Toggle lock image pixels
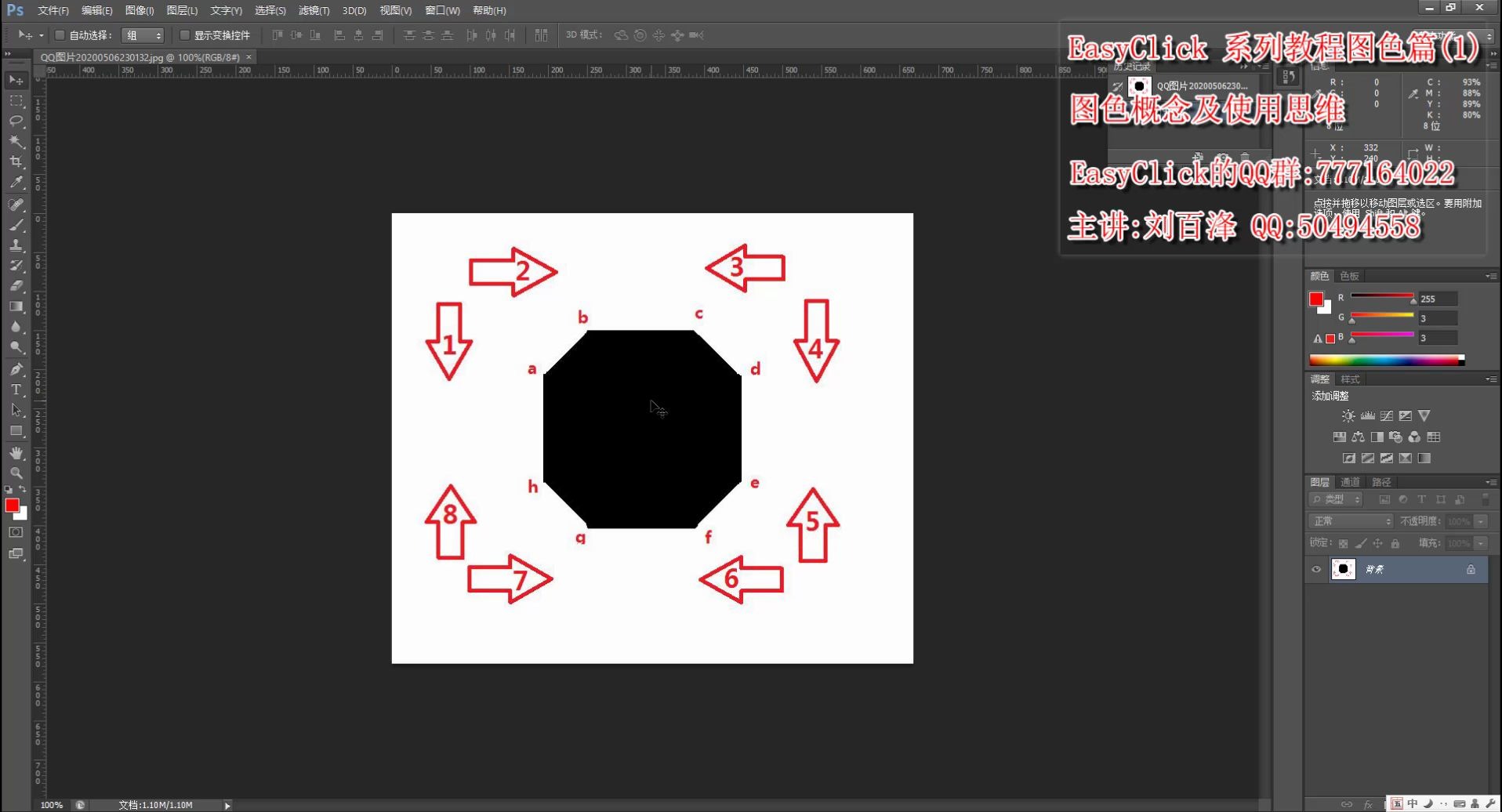This screenshot has width=1502, height=812. [x=1361, y=543]
